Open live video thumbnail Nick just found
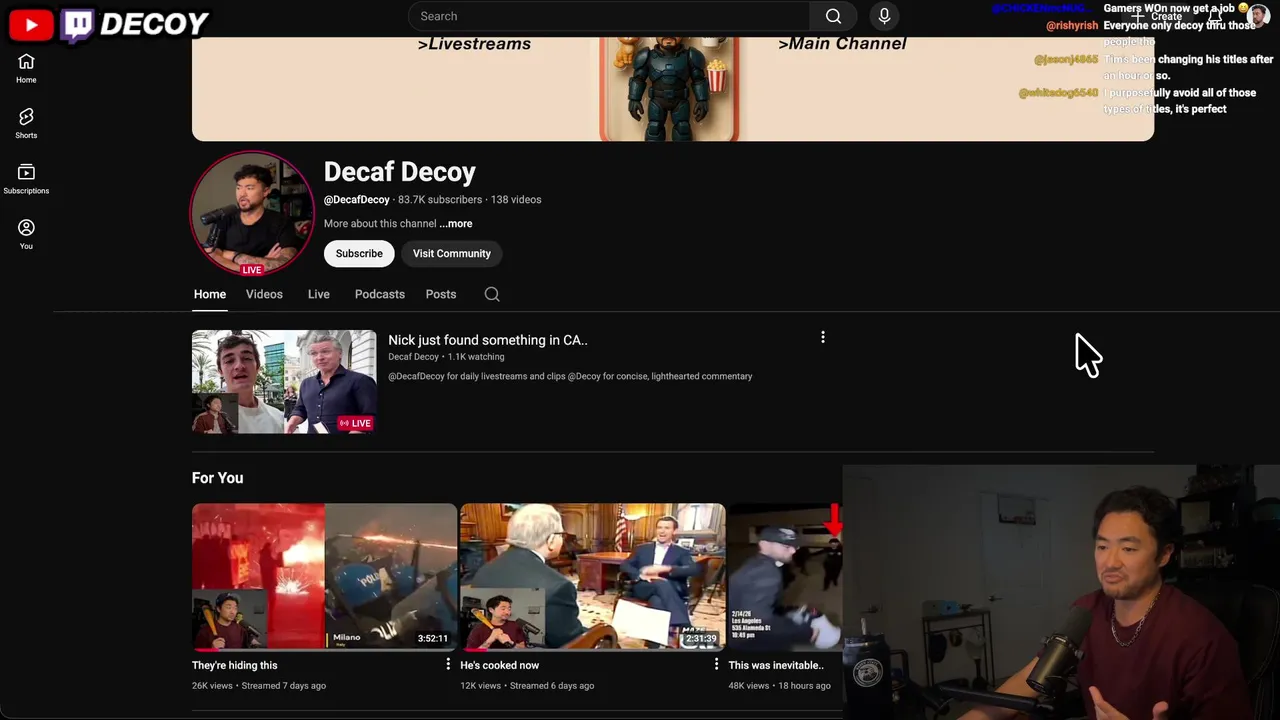This screenshot has height=720, width=1280. point(284,382)
